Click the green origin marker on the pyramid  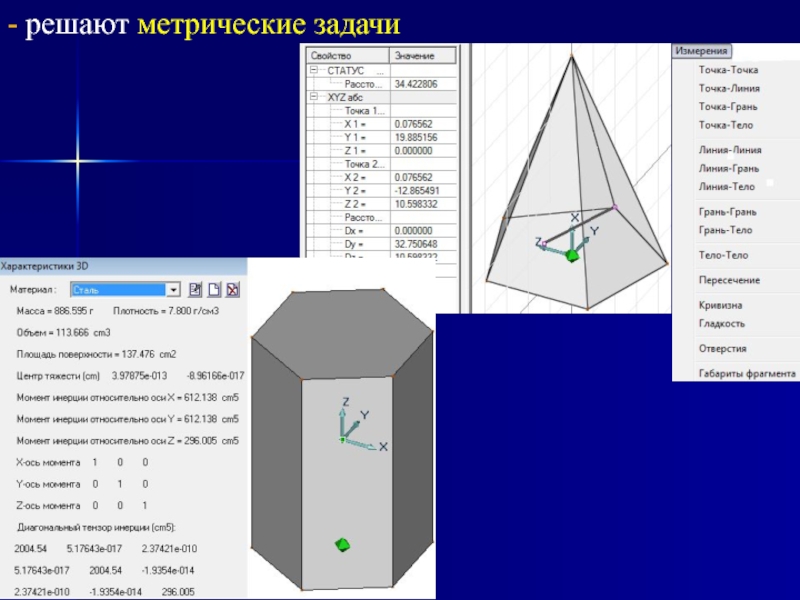point(572,256)
